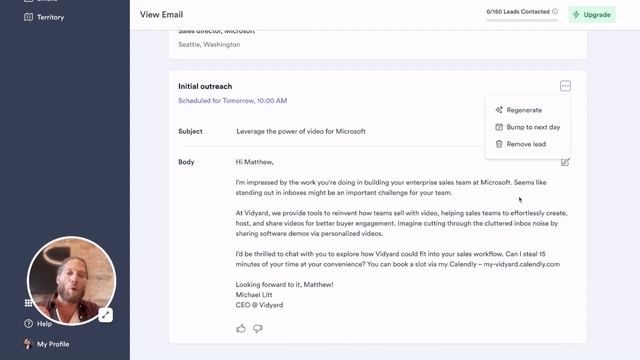The image size is (640, 360).
Task: Click the info icon beside Leads Contacted
Action: click(x=555, y=11)
